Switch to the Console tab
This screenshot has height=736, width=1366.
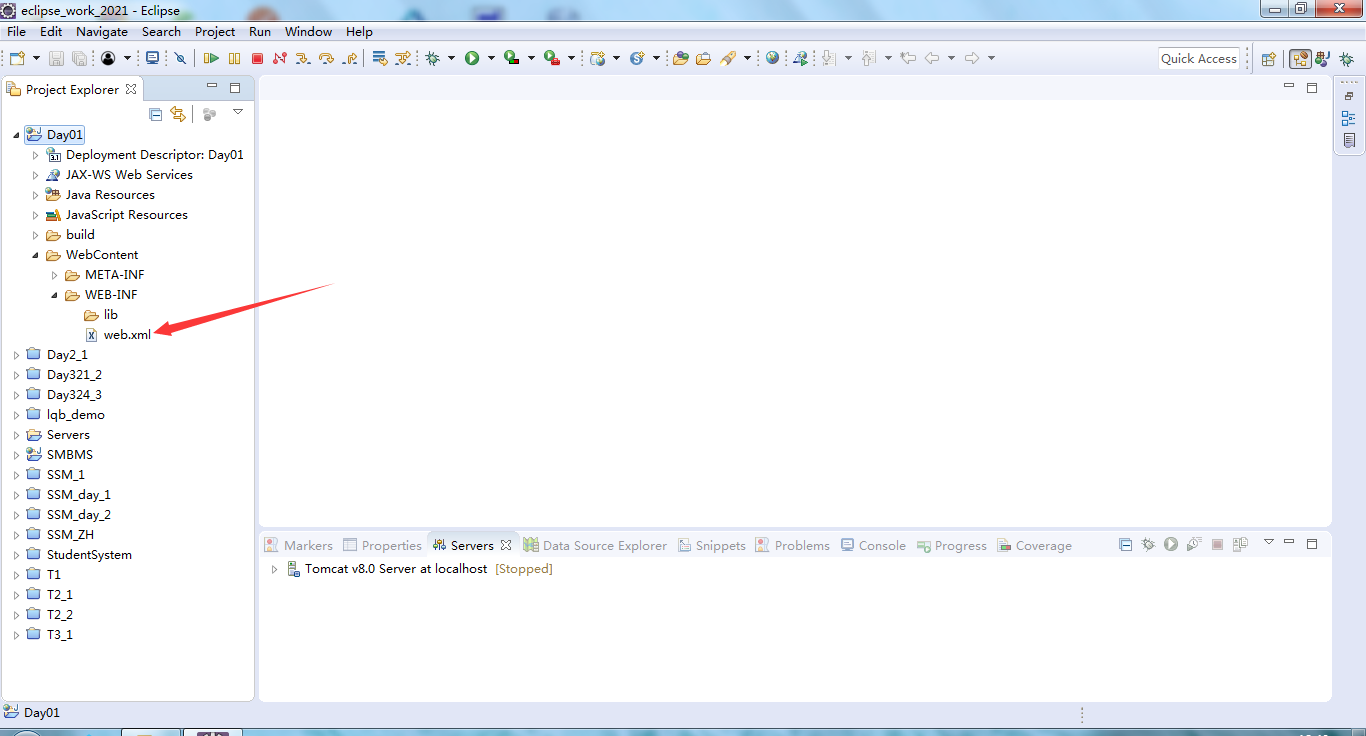(x=872, y=545)
